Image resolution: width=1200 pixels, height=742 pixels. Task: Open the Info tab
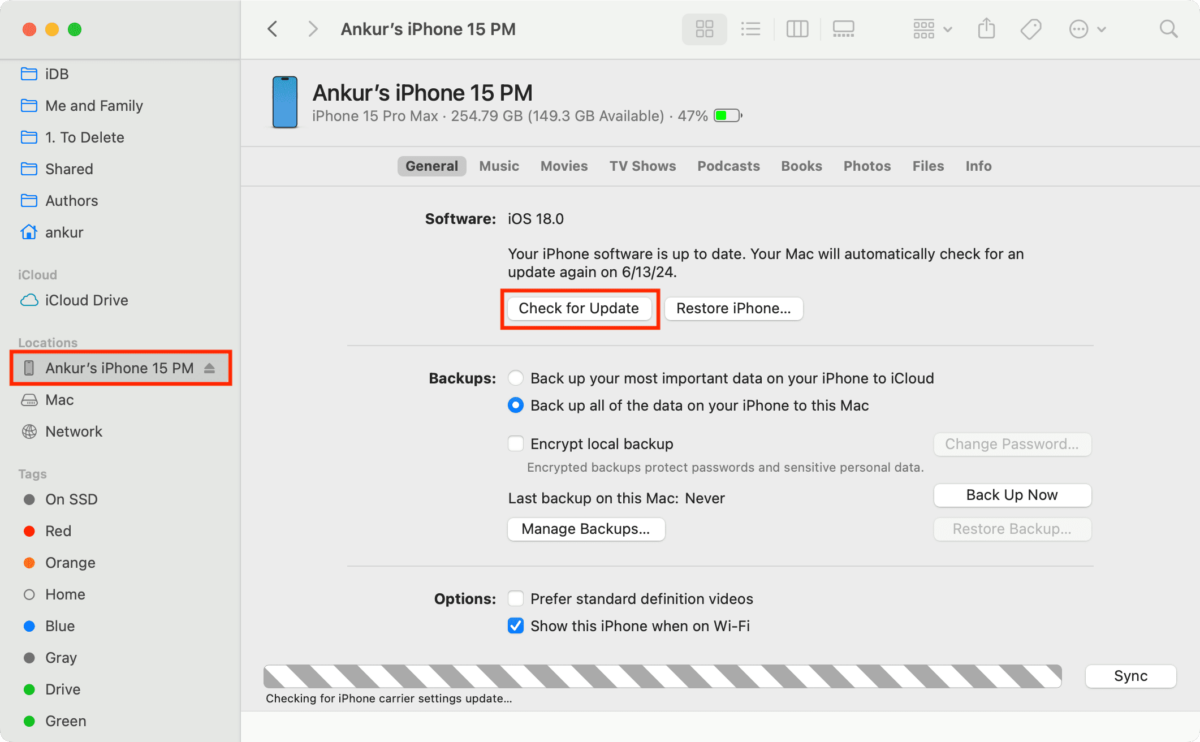(x=979, y=166)
